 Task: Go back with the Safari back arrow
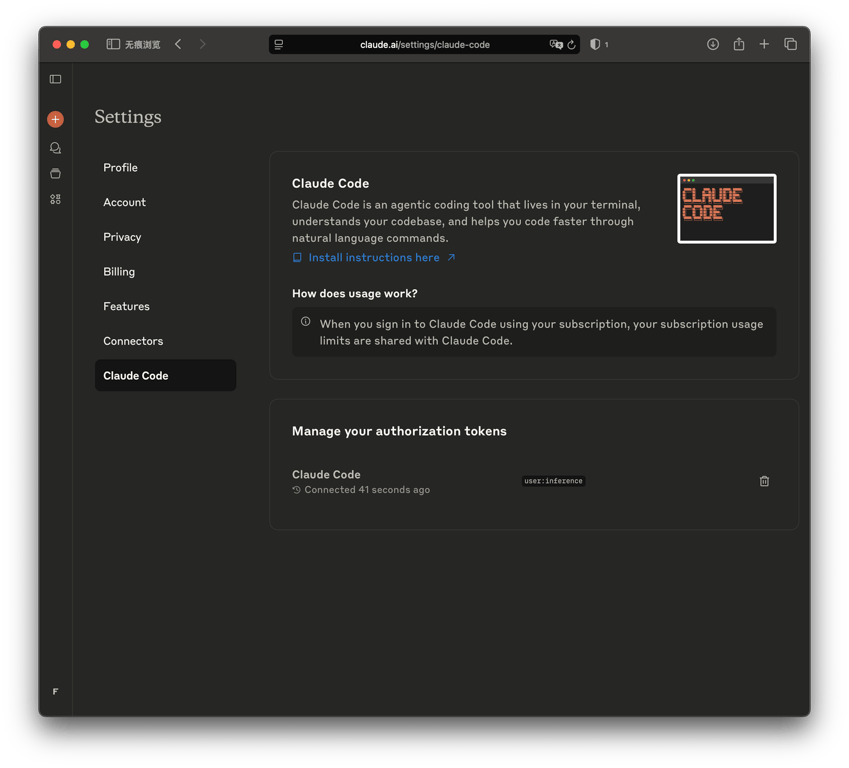[178, 44]
